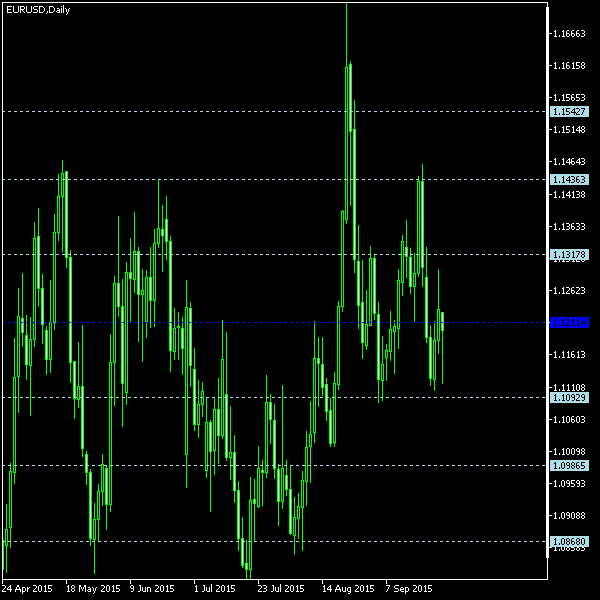Click the 1 Jul 2015 date label
The width and height of the screenshot is (600, 600).
point(215,589)
